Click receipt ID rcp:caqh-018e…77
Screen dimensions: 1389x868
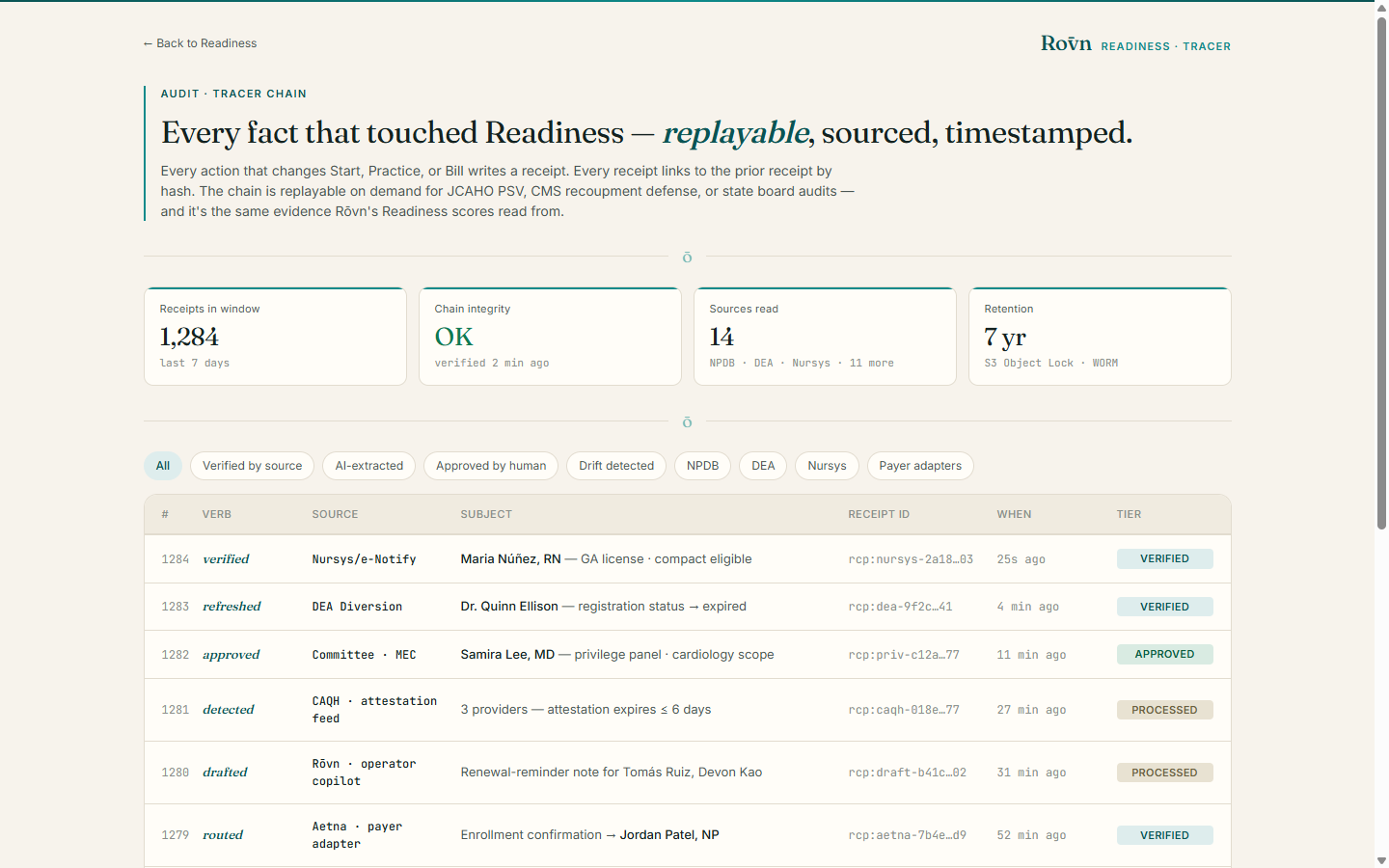904,710
